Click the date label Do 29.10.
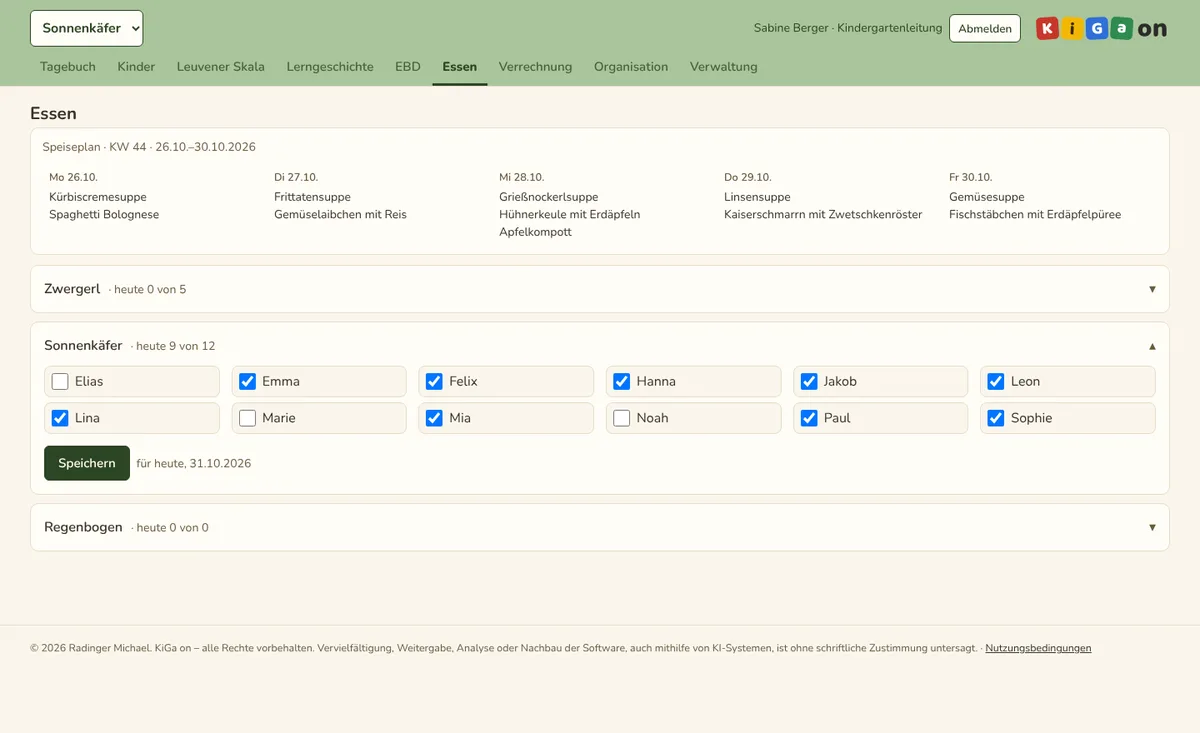1200x733 pixels. coord(748,177)
